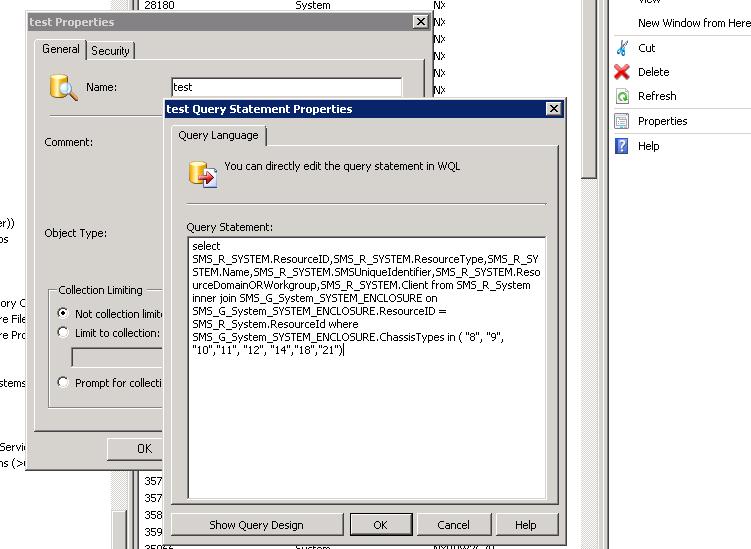
Task: Switch to the Security tab
Action: coord(110,51)
